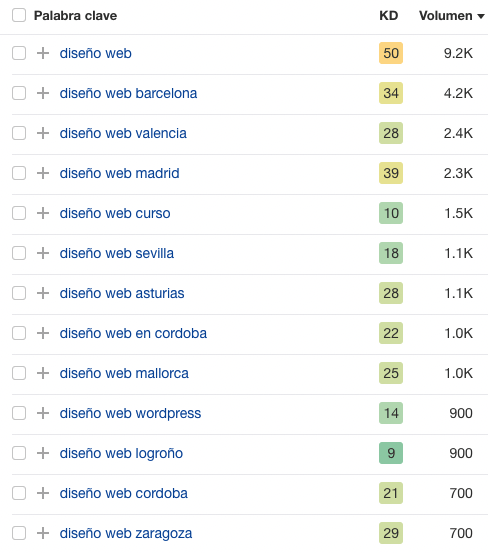
Task: Toggle the select-all checkbox in header
Action: click(x=19, y=16)
